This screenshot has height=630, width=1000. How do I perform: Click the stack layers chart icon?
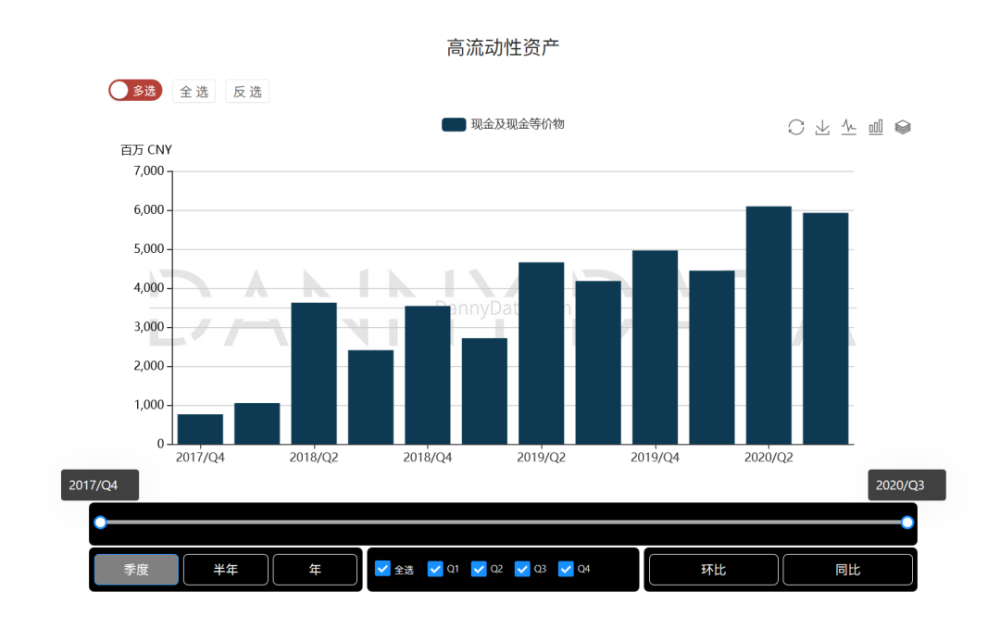click(x=902, y=127)
